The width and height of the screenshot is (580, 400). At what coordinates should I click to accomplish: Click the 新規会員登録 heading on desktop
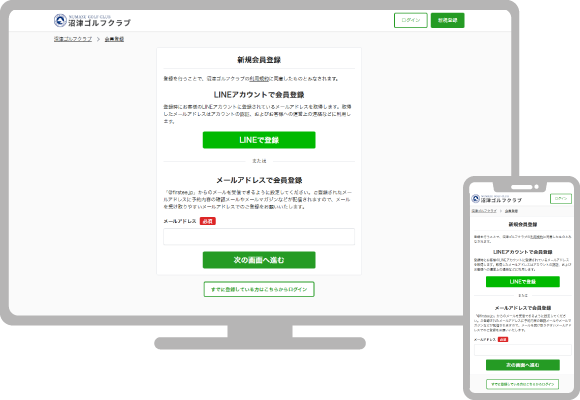259,60
